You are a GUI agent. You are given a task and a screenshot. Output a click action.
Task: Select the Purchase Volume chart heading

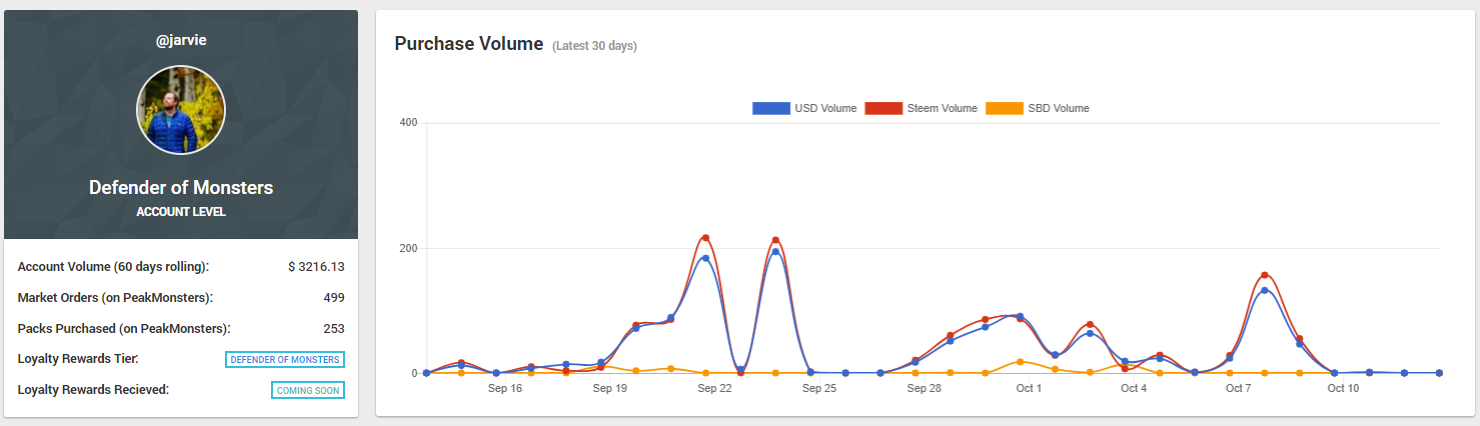click(x=468, y=44)
